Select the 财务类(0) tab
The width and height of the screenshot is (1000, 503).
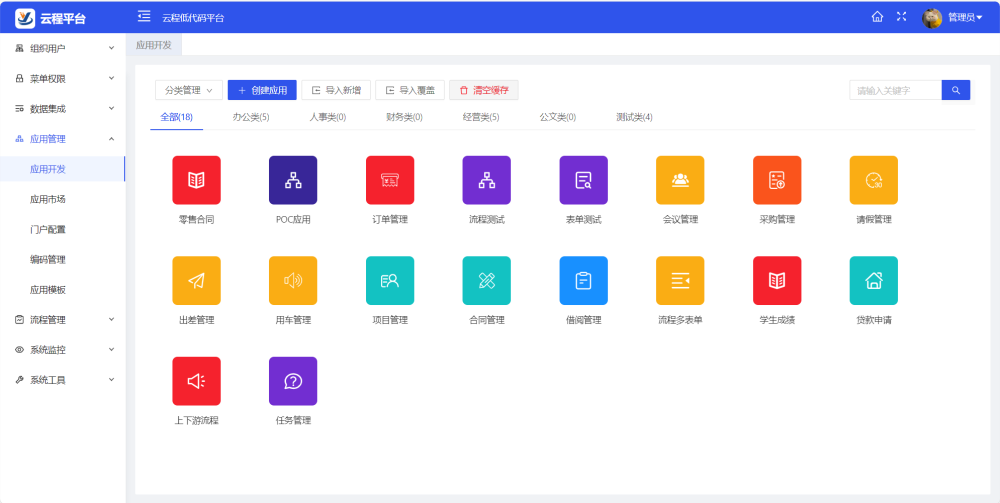coord(404,117)
